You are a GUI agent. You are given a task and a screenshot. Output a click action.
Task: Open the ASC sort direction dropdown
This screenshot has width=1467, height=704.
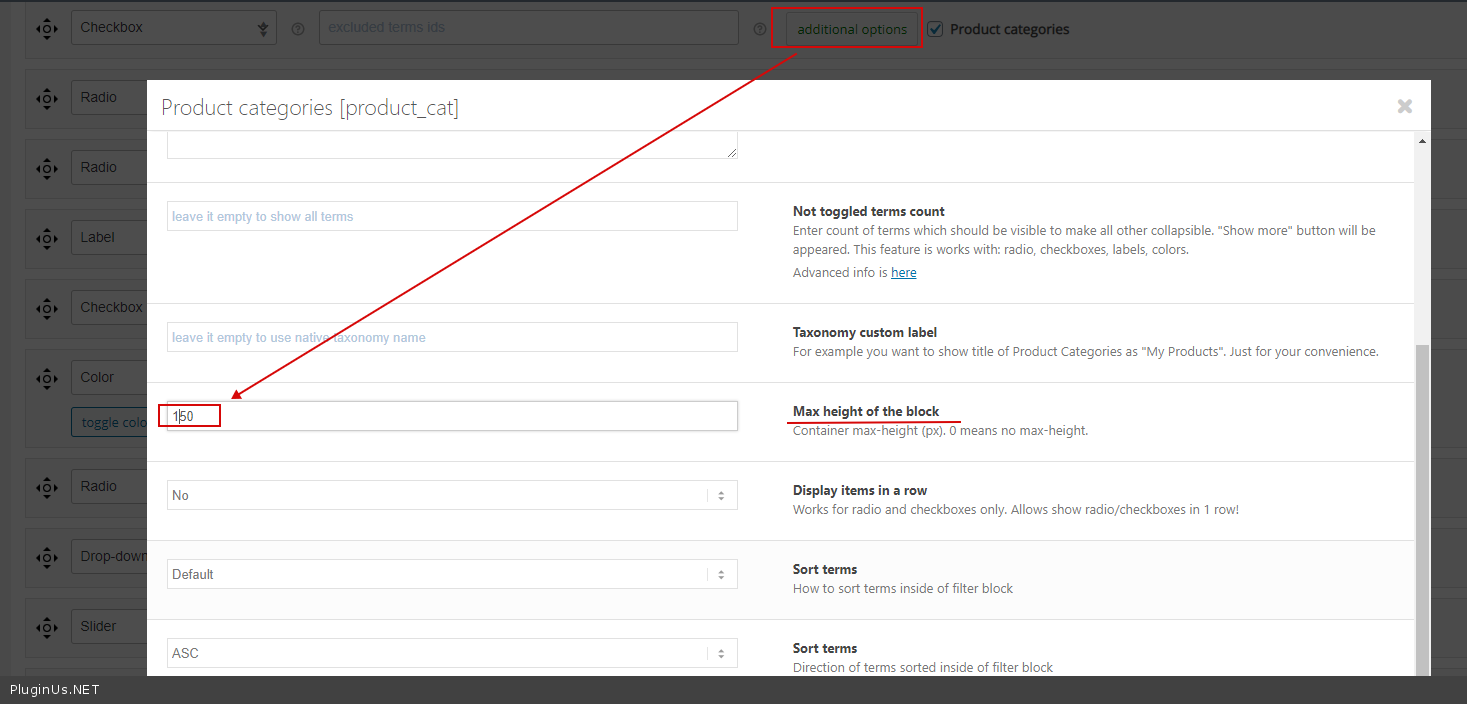[452, 653]
